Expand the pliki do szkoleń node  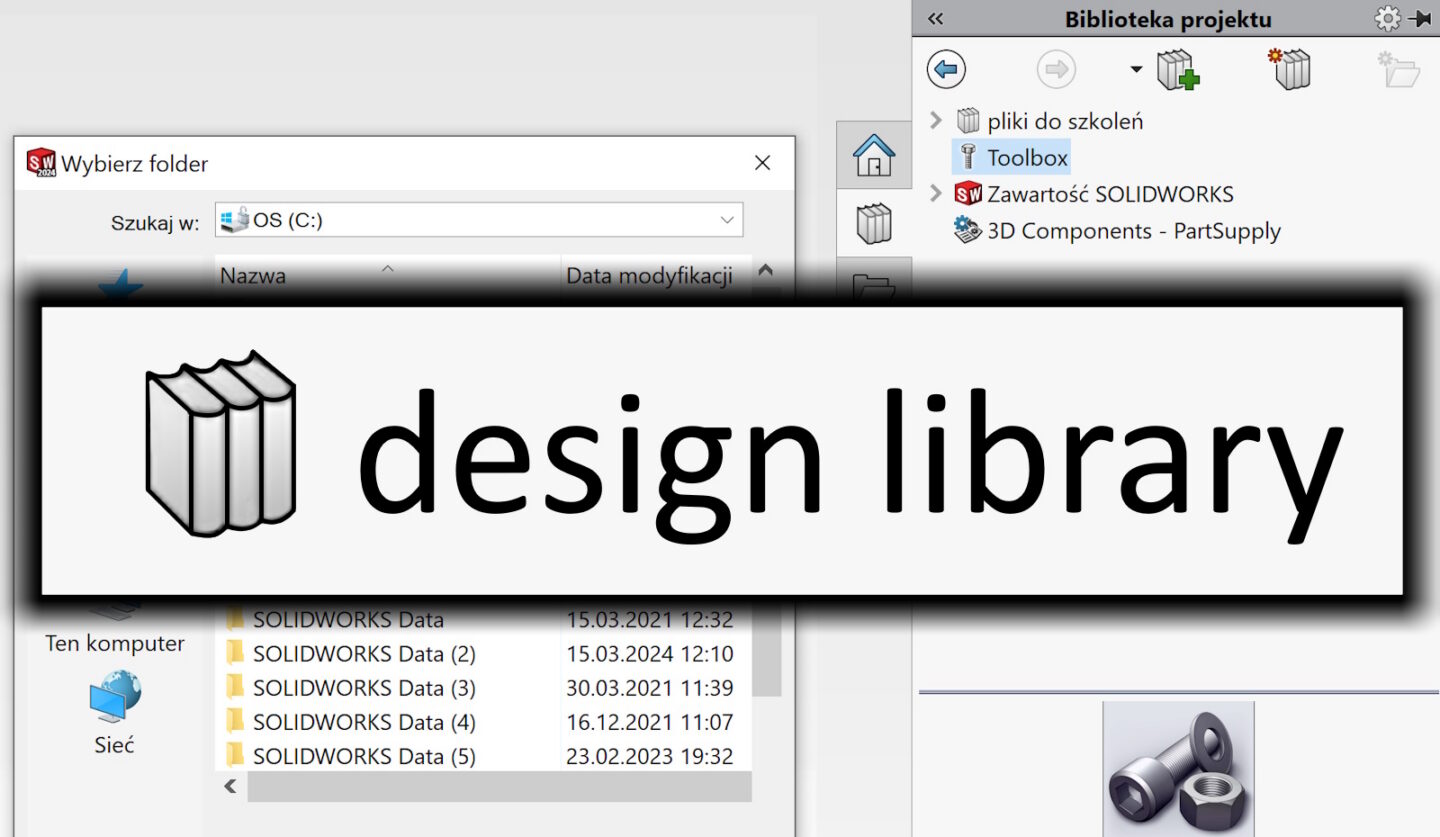(x=936, y=121)
